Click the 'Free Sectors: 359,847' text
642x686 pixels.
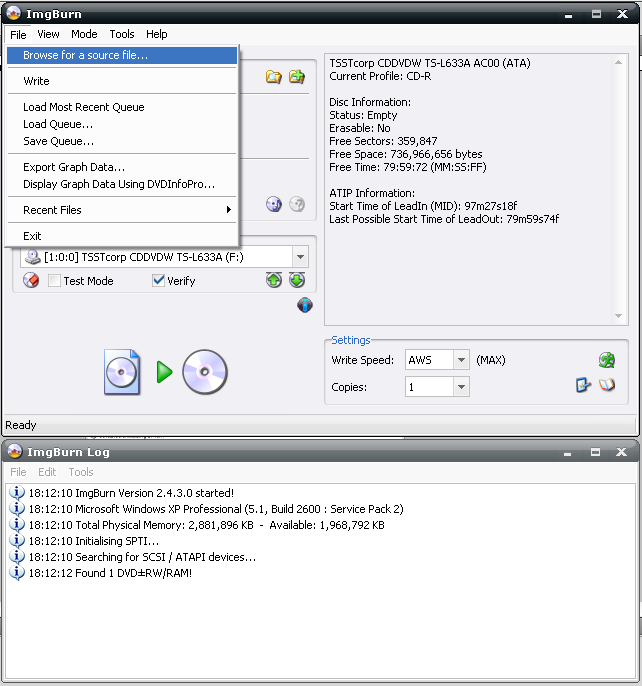383,141
